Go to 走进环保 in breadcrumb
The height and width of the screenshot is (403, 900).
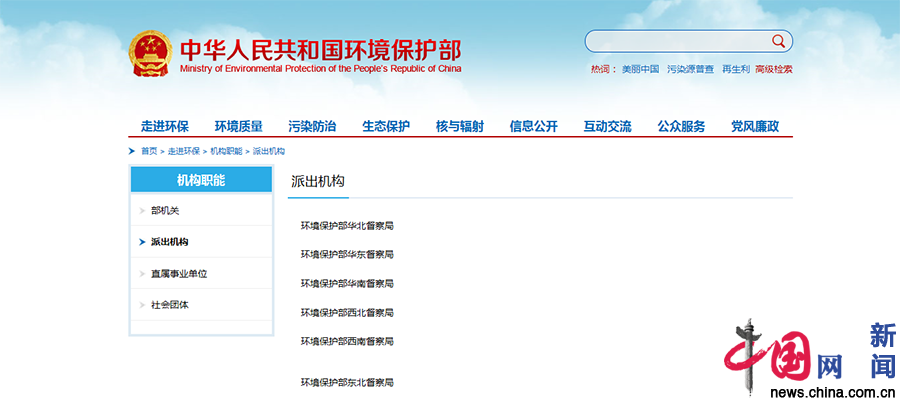coord(184,151)
